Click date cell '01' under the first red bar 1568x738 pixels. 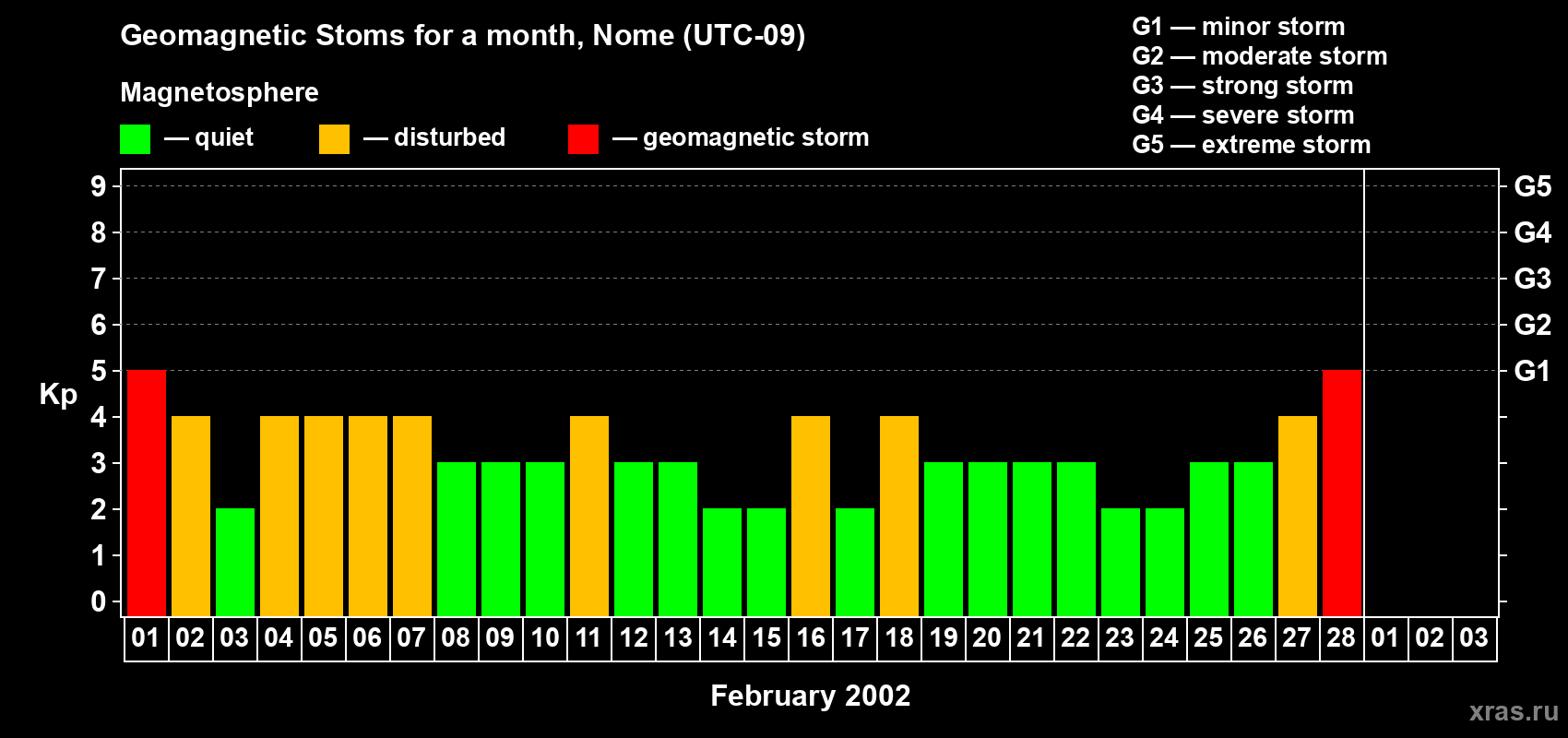(x=147, y=638)
